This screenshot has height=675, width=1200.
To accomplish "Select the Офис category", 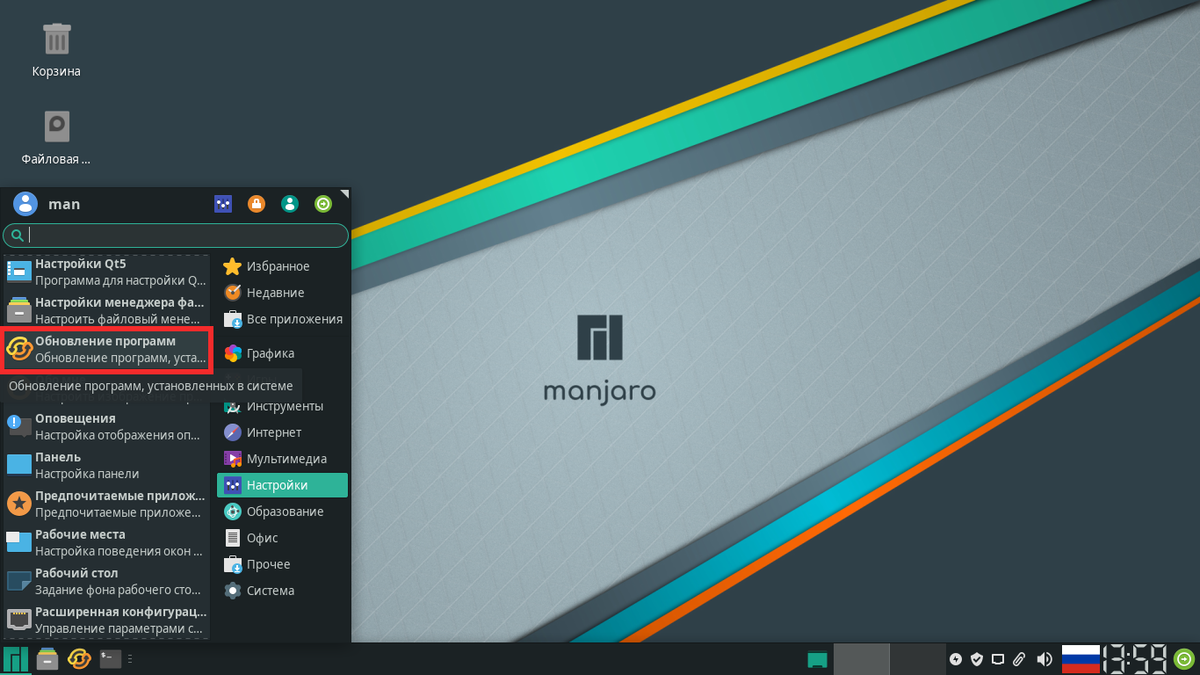I will pos(282,538).
